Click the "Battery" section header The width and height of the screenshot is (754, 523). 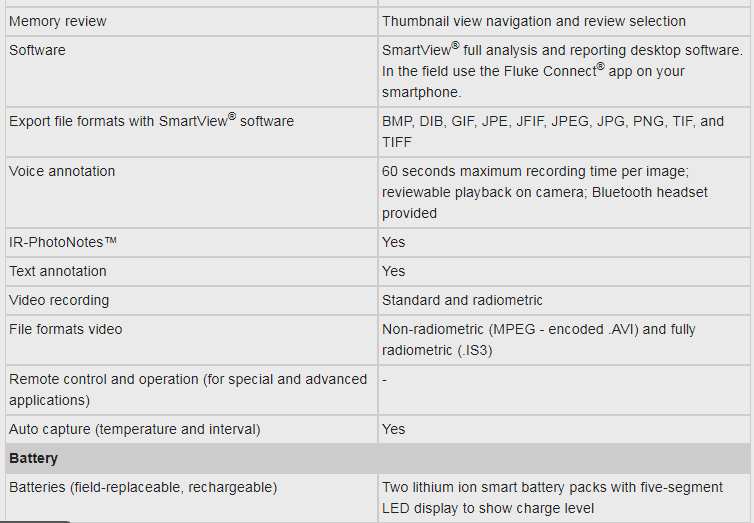(x=34, y=458)
